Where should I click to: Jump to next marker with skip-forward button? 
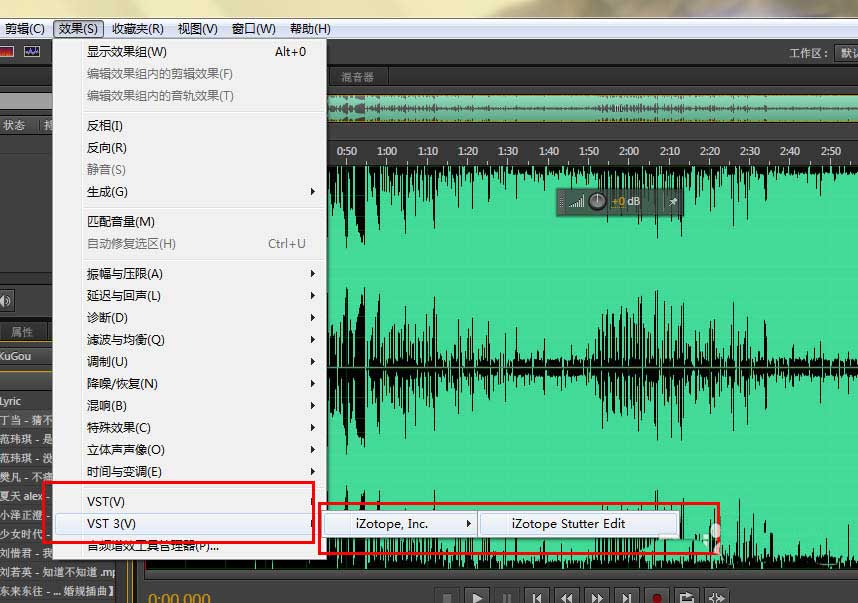point(627,597)
